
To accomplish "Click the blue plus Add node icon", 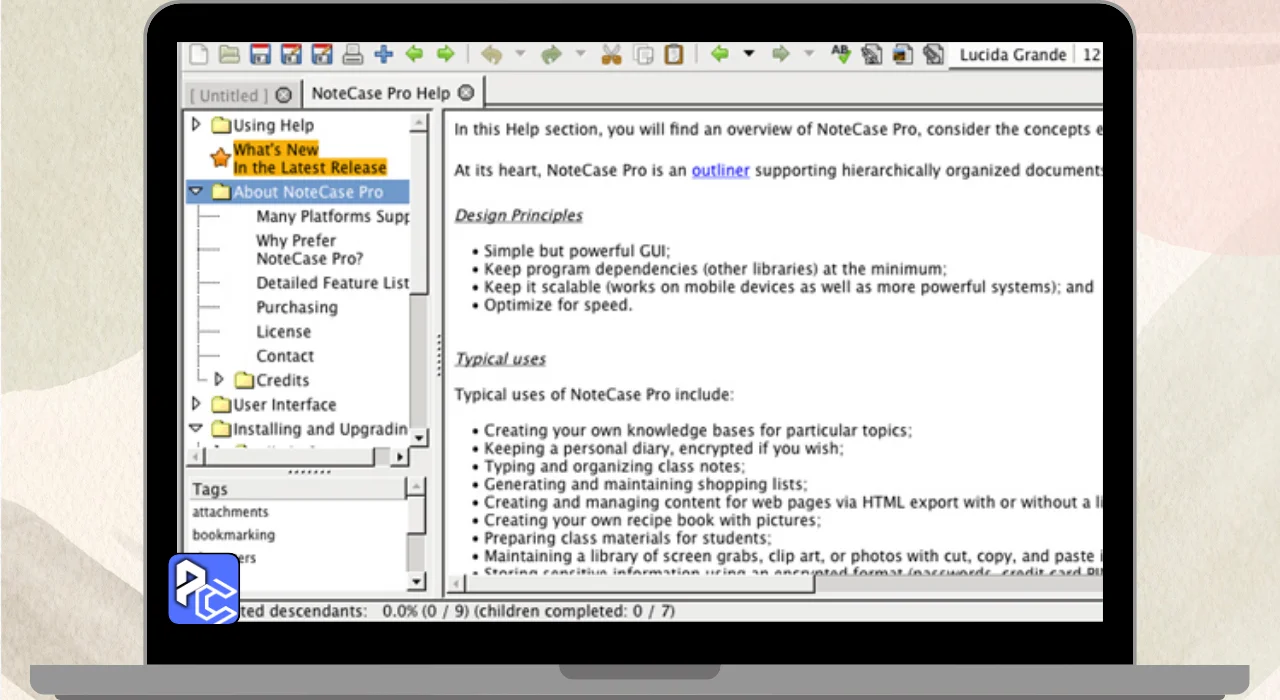I will 383,55.
